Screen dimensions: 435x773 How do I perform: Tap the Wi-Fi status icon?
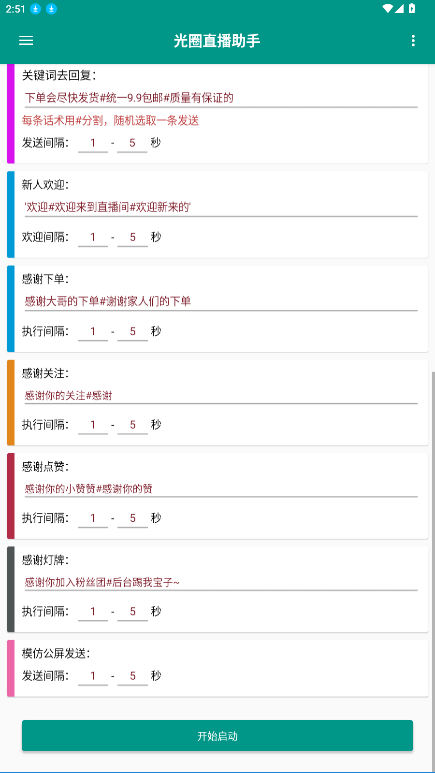[x=388, y=8]
